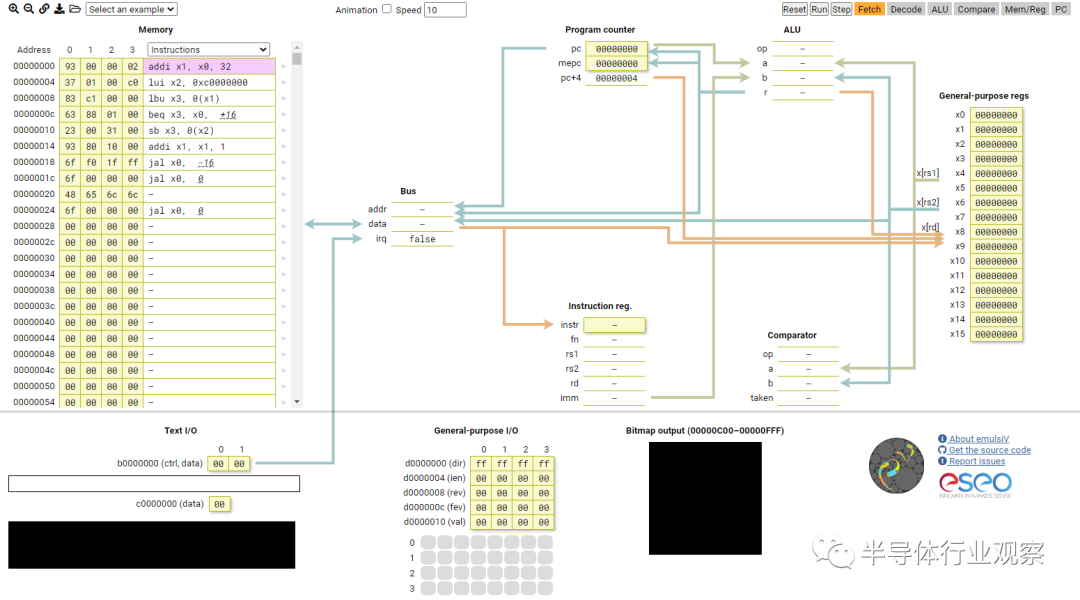
Task: Open the Instructions view dropdown
Action: pos(208,50)
